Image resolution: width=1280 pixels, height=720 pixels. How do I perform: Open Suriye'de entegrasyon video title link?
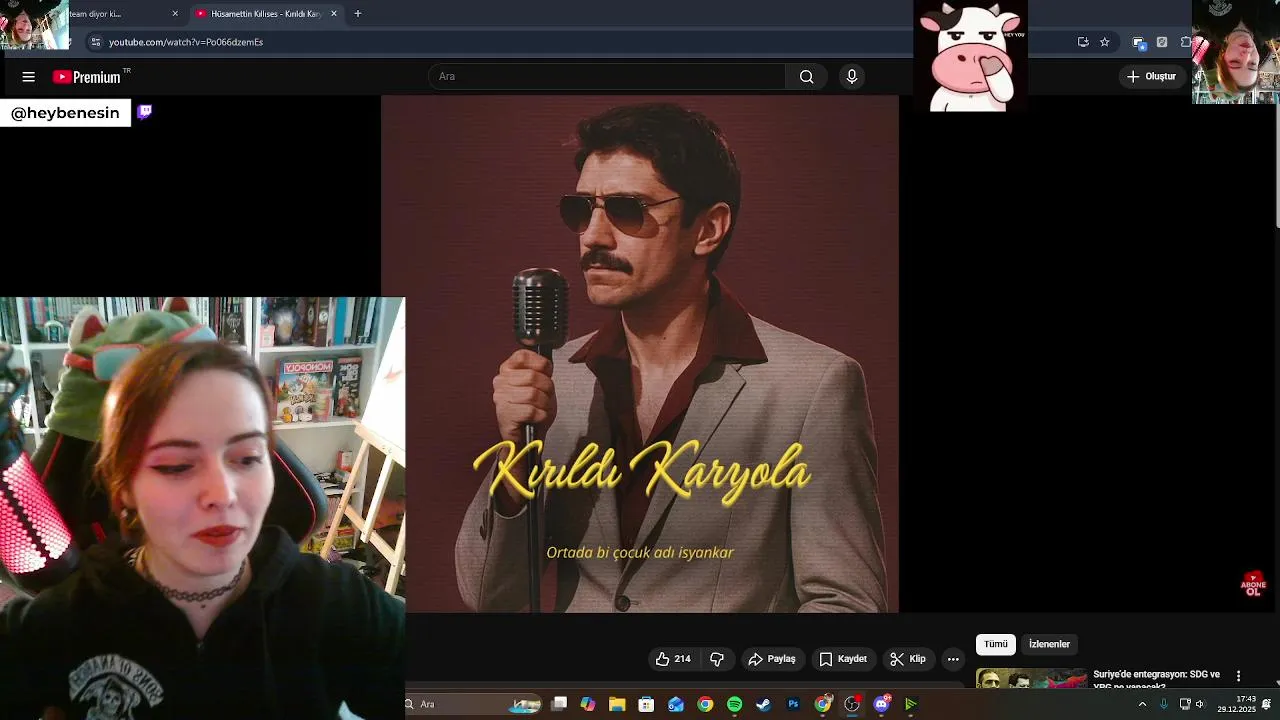pos(1156,679)
